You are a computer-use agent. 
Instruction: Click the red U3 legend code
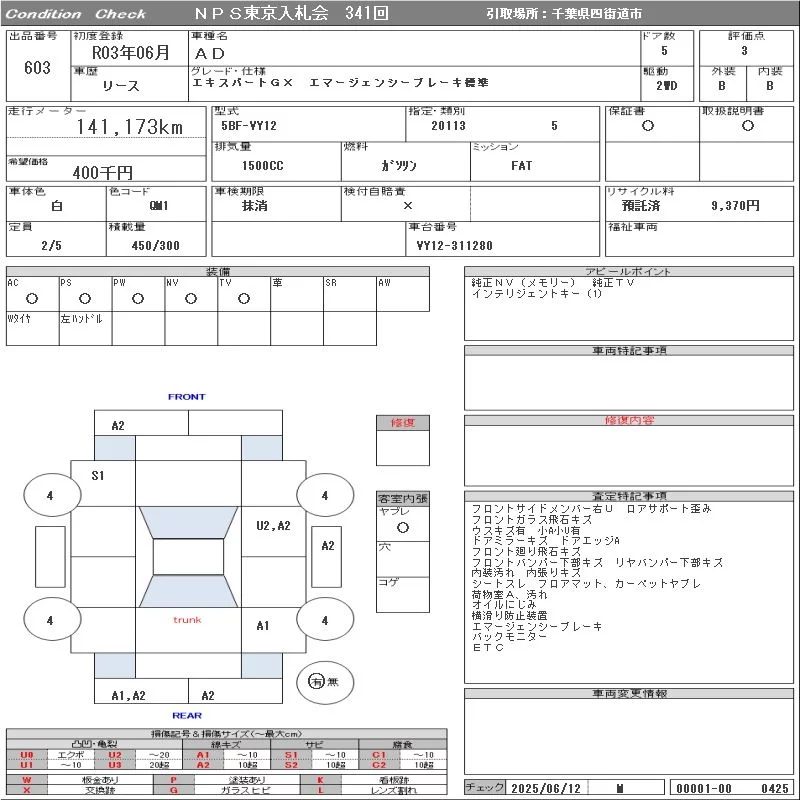pyautogui.click(x=115, y=765)
